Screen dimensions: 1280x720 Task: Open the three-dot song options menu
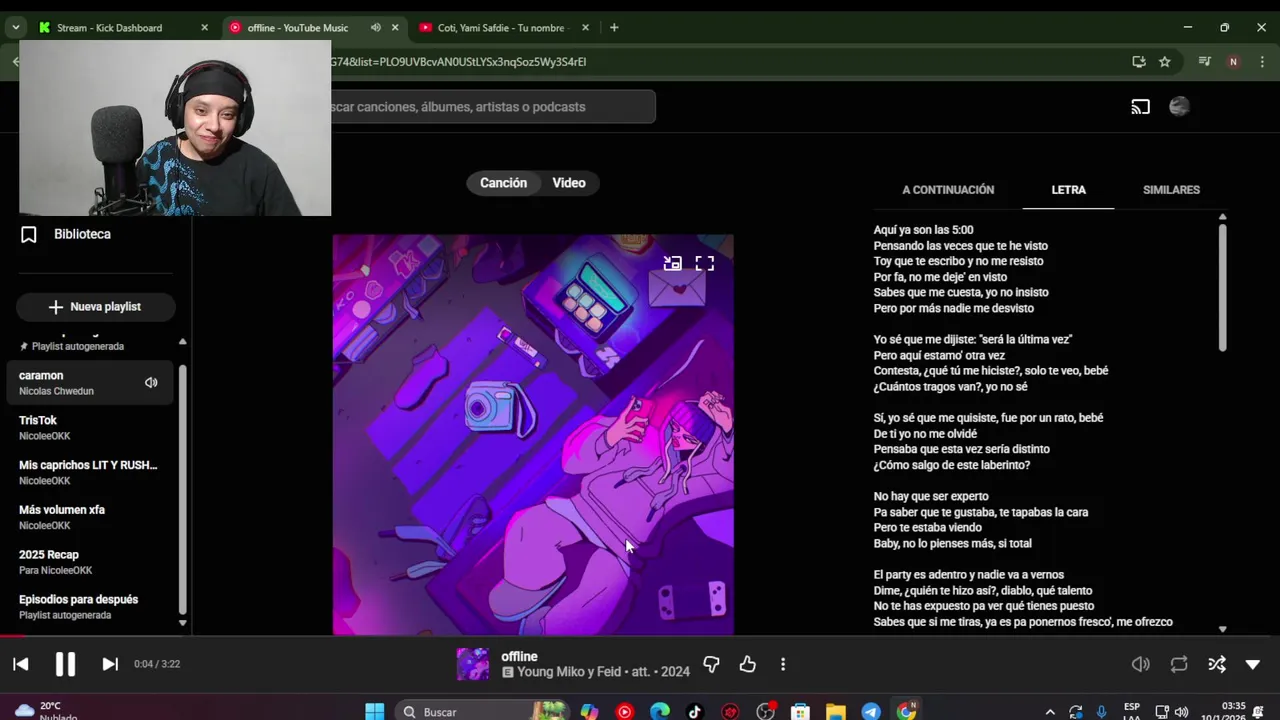(783, 664)
